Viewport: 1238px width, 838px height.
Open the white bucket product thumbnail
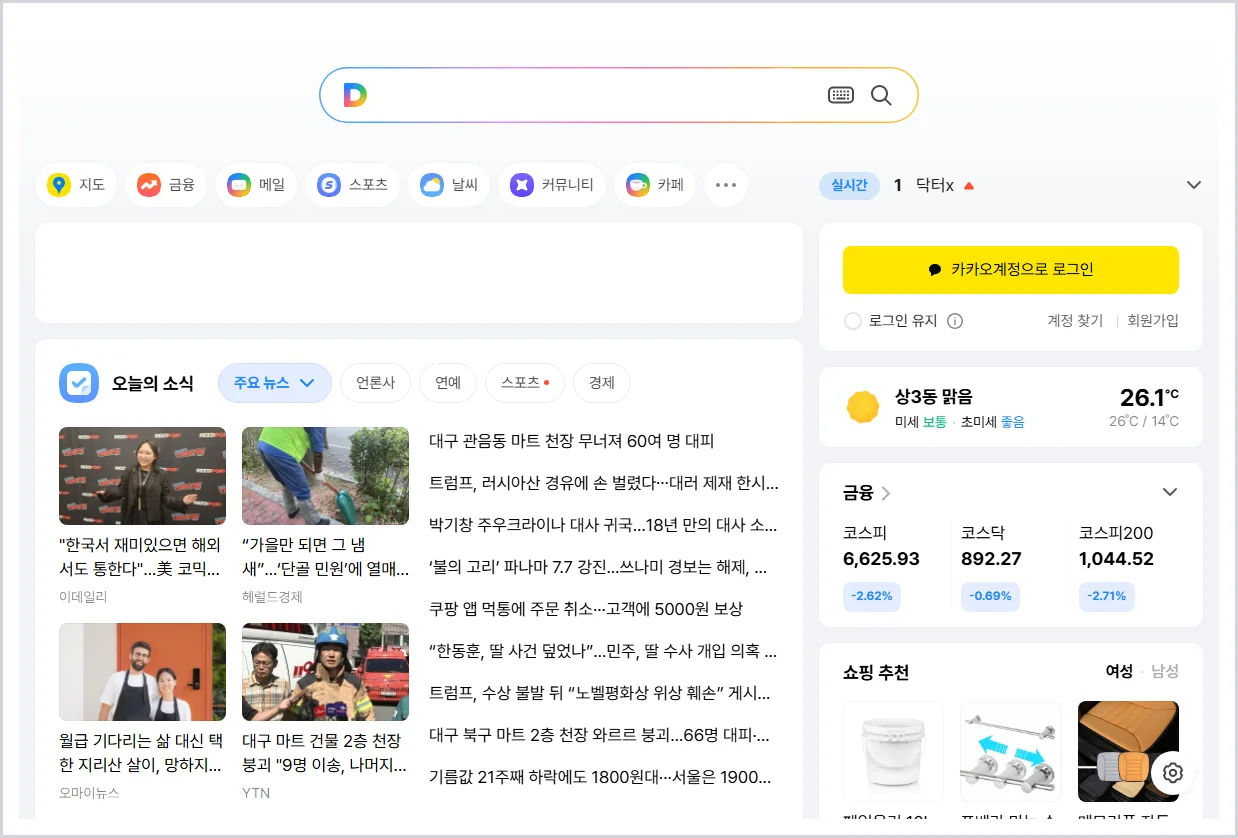tap(893, 751)
